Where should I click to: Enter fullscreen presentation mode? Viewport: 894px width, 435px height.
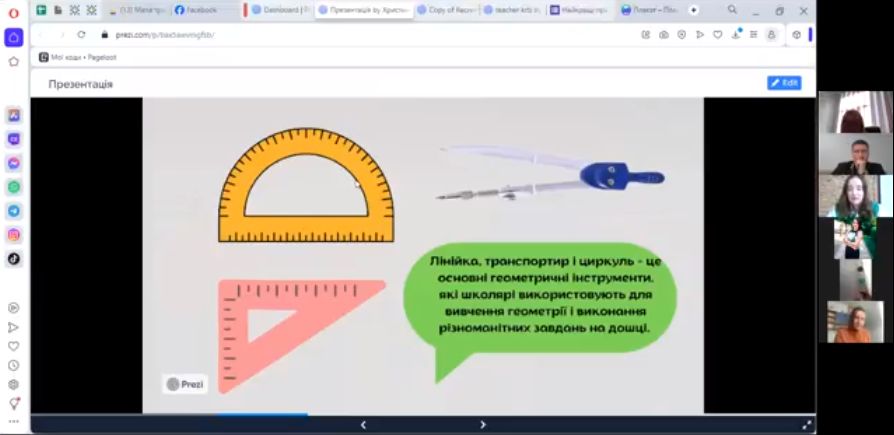807,425
